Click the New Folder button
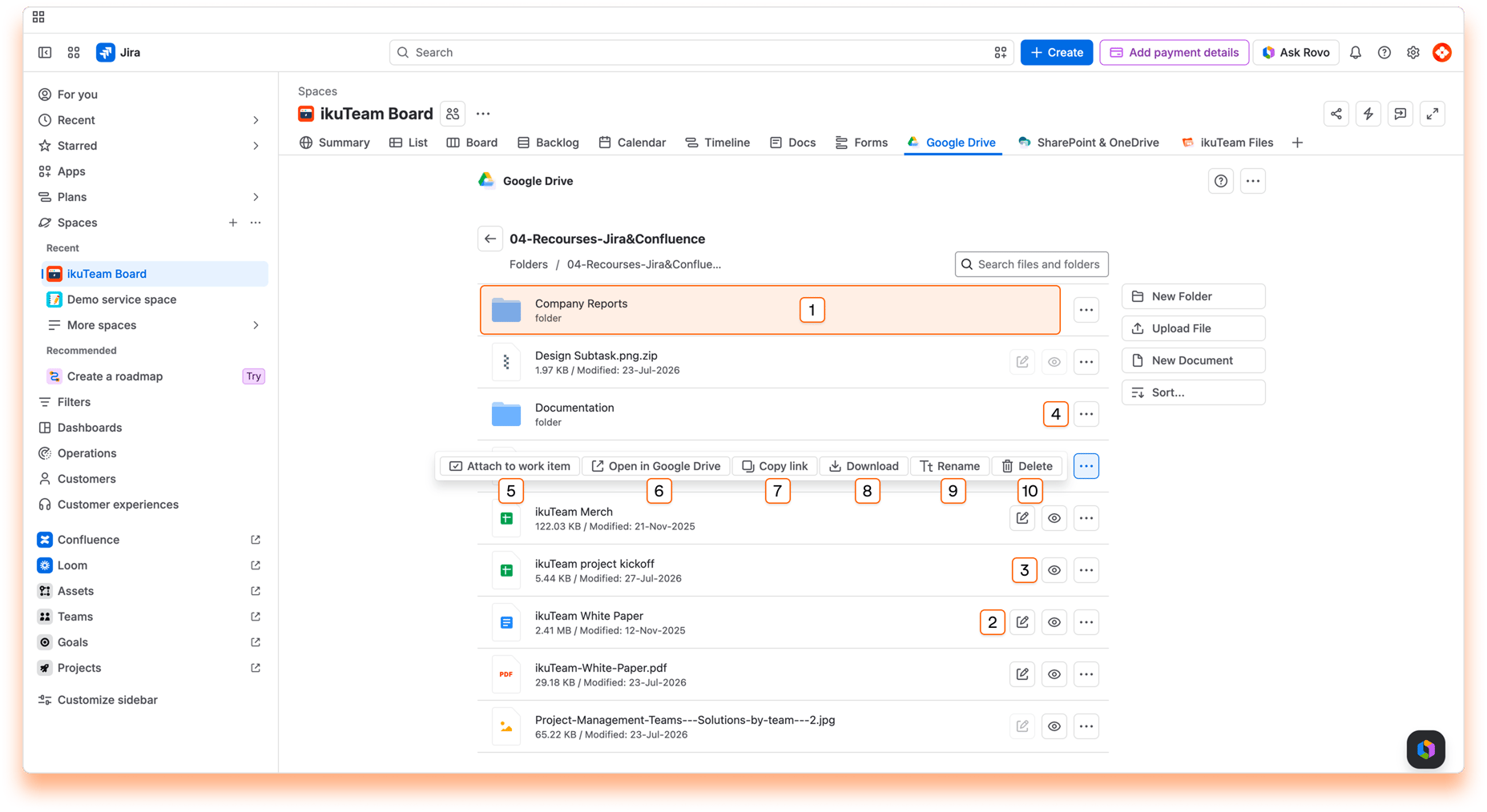1487x812 pixels. click(1194, 296)
